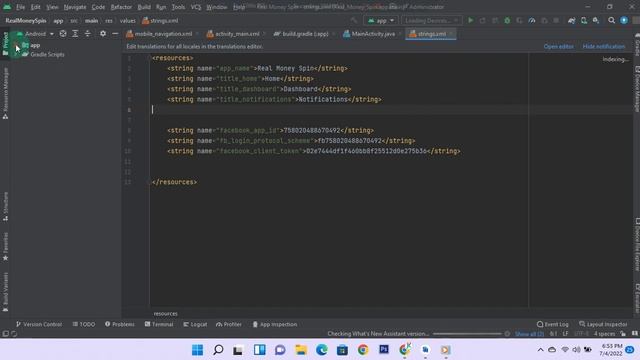Click the Real Money Spin string line in editor

click(x=257, y=68)
